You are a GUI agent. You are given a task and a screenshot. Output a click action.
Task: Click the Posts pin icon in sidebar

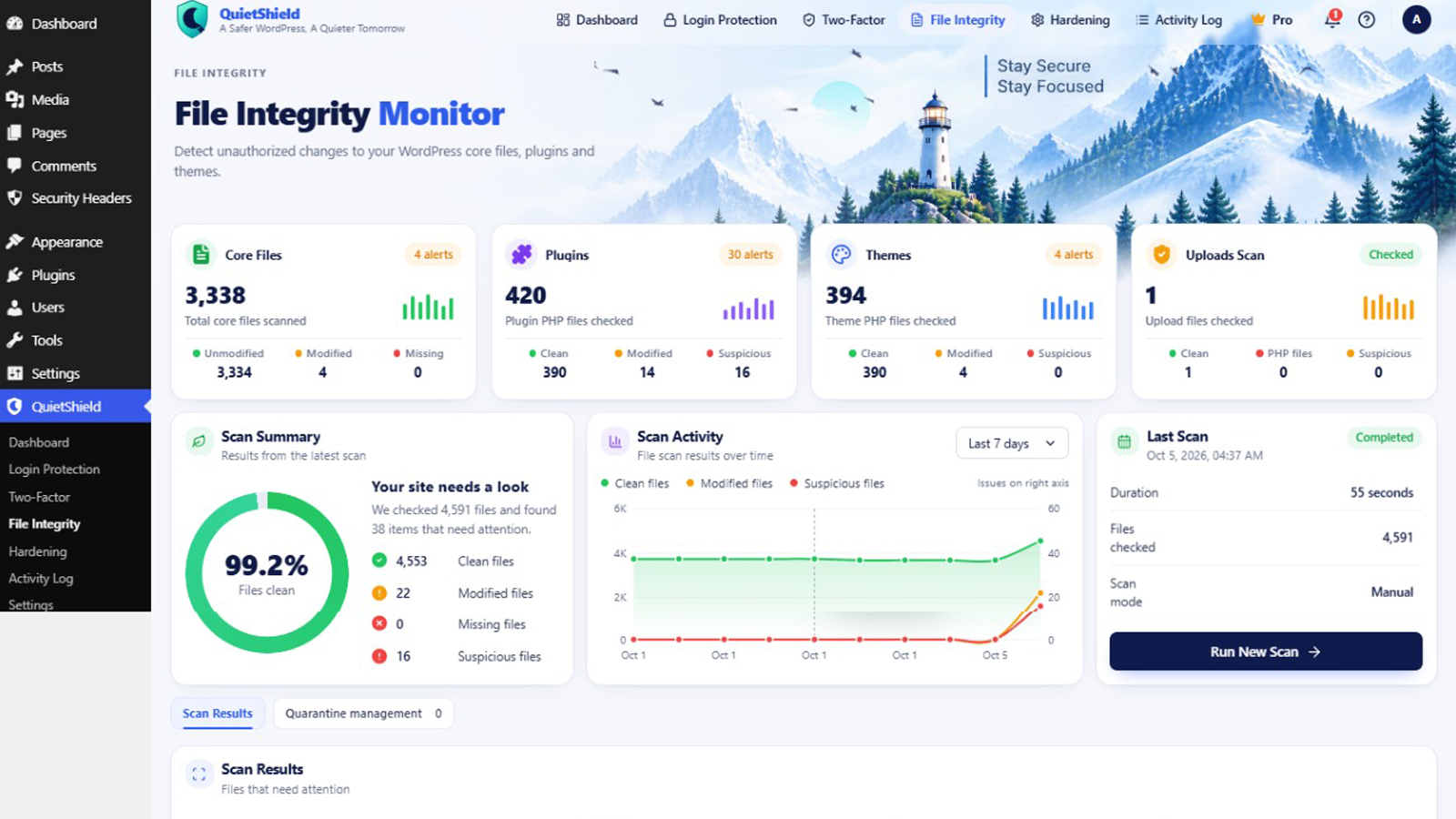coord(15,66)
